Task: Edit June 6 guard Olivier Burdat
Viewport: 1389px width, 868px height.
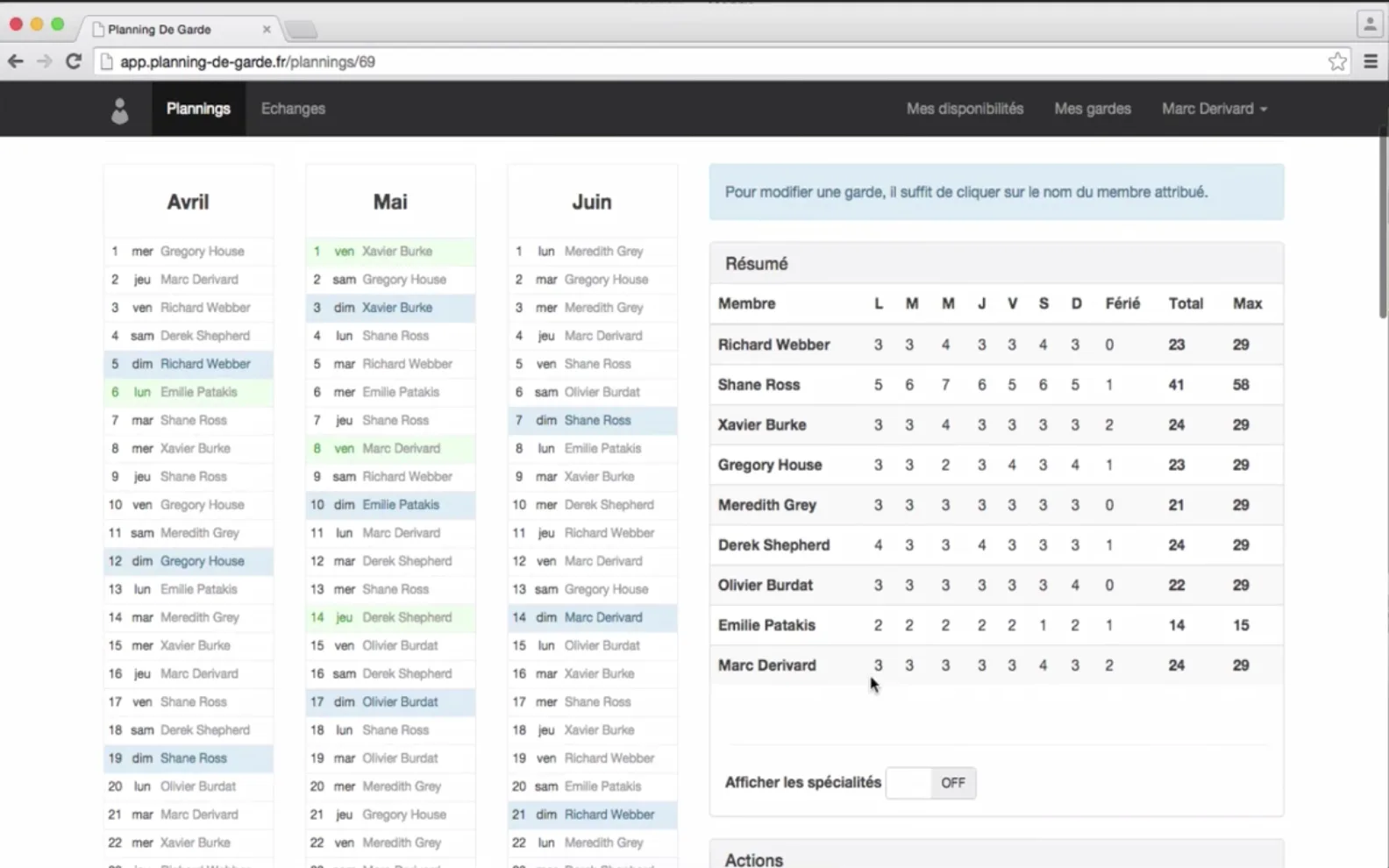Action: (x=602, y=392)
